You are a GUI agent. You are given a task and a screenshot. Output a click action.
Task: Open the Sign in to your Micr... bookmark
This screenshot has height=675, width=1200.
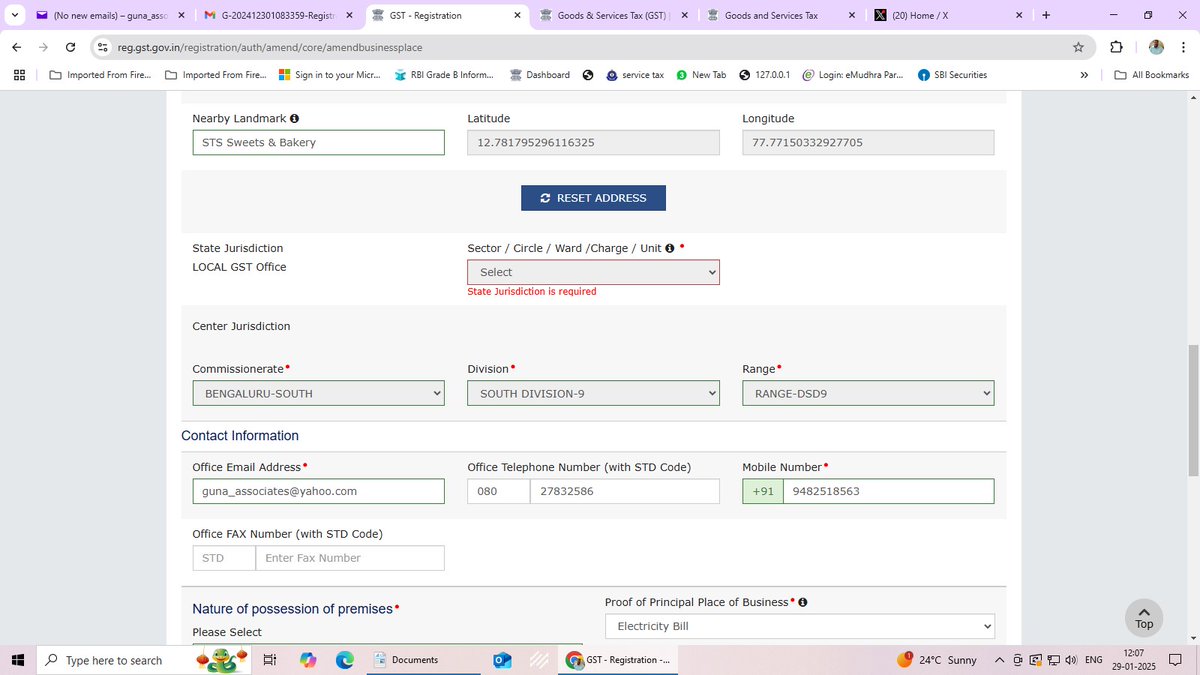click(329, 75)
